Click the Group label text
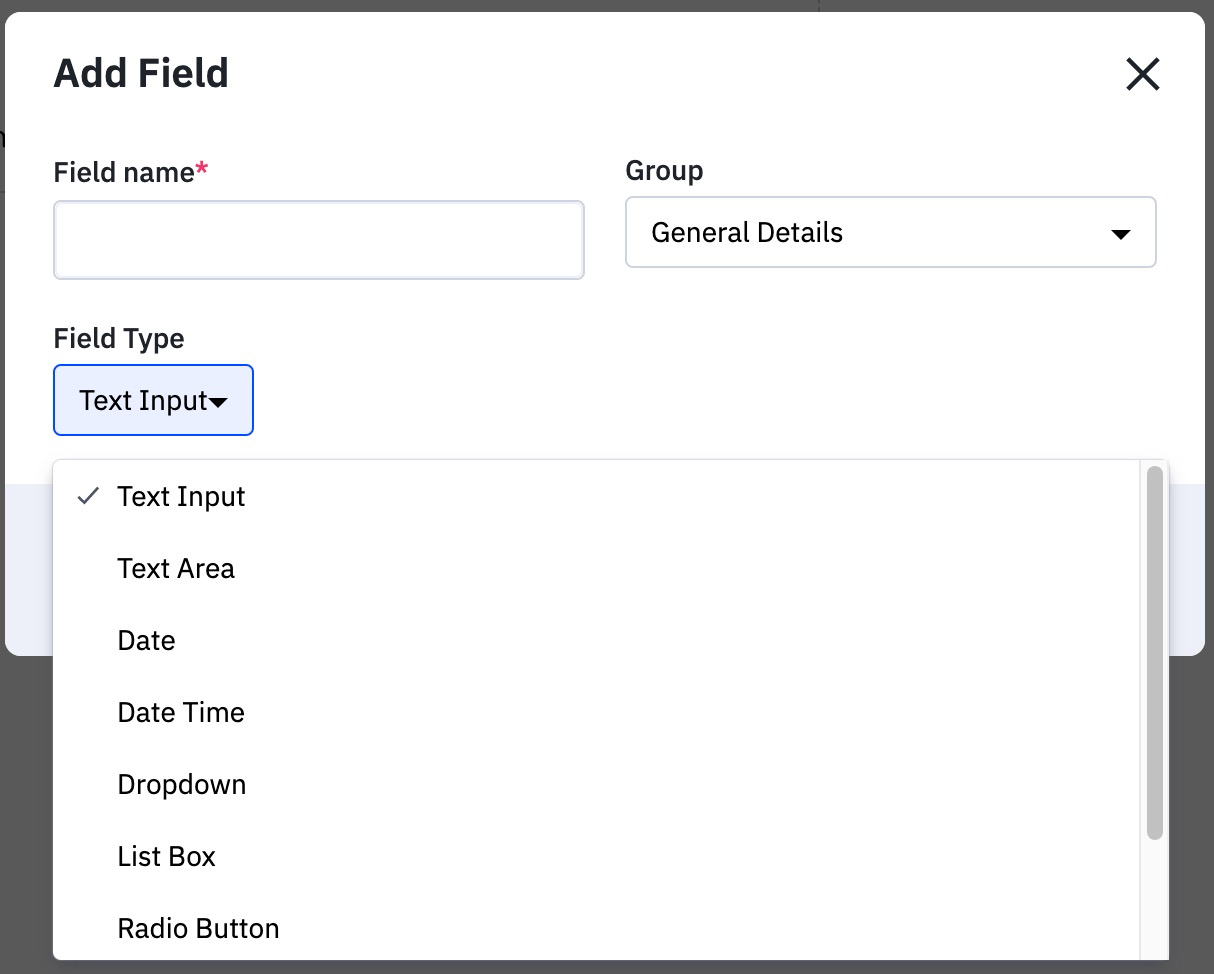 [664, 171]
